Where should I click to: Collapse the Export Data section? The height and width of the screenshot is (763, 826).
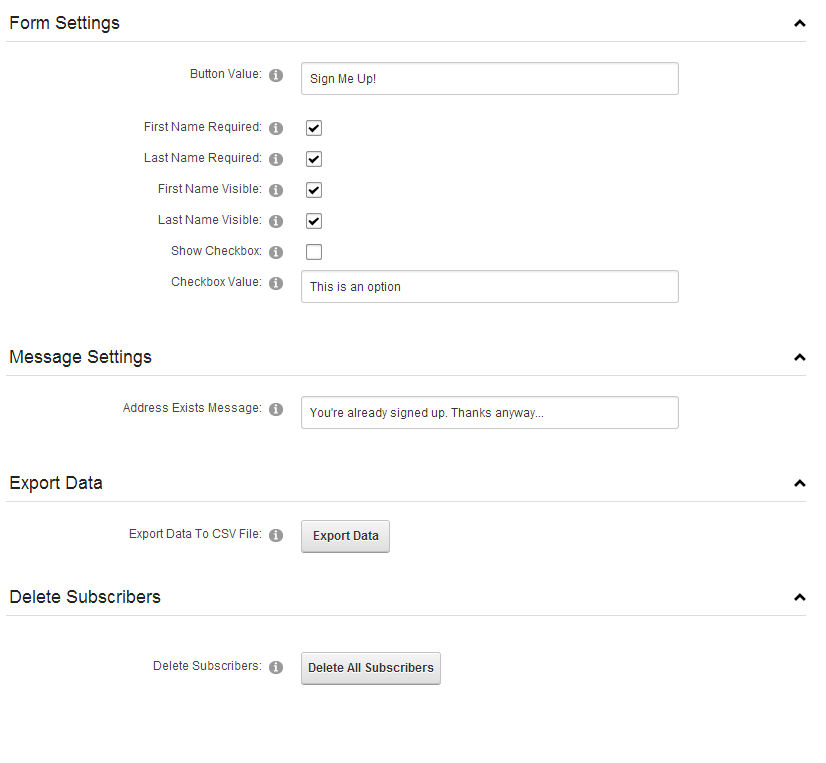tap(800, 483)
